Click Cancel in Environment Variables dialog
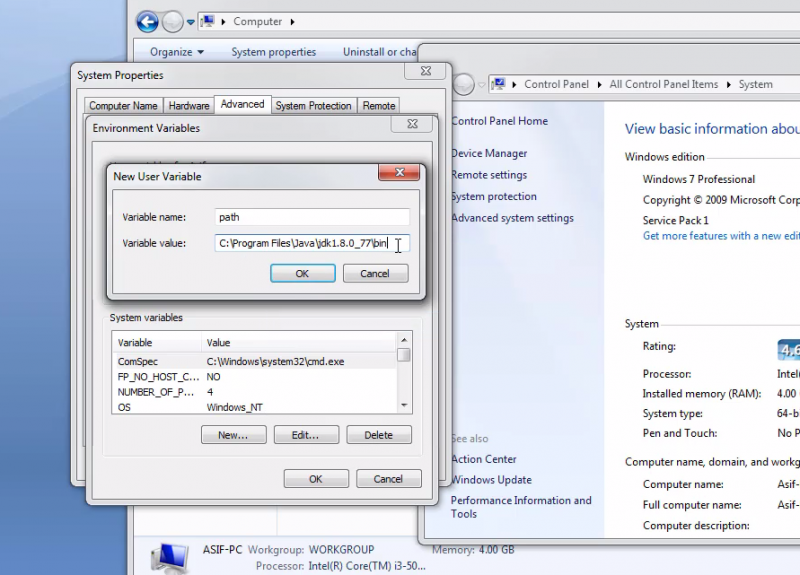Screen dimensions: 800x575 [389, 479]
